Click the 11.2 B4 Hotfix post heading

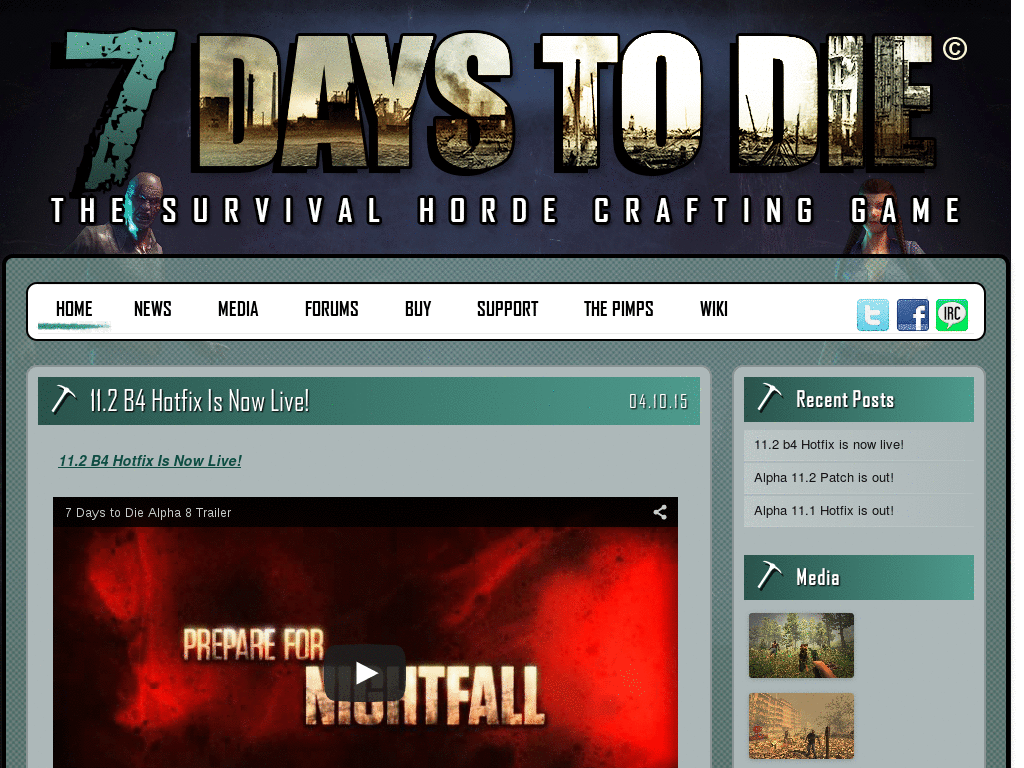tap(199, 400)
